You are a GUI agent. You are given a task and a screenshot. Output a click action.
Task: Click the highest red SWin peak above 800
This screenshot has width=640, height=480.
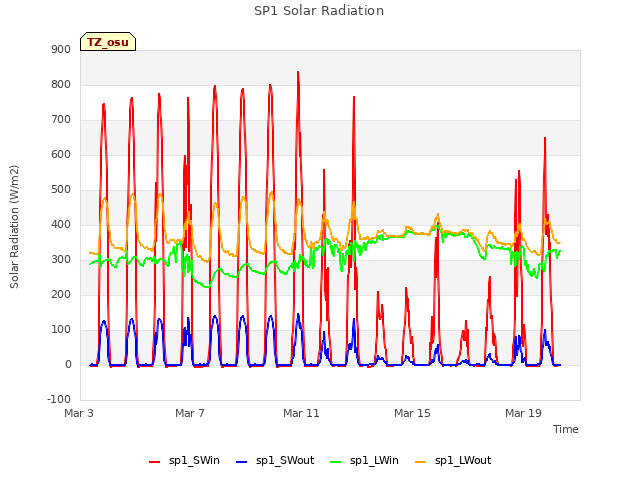click(x=298, y=73)
